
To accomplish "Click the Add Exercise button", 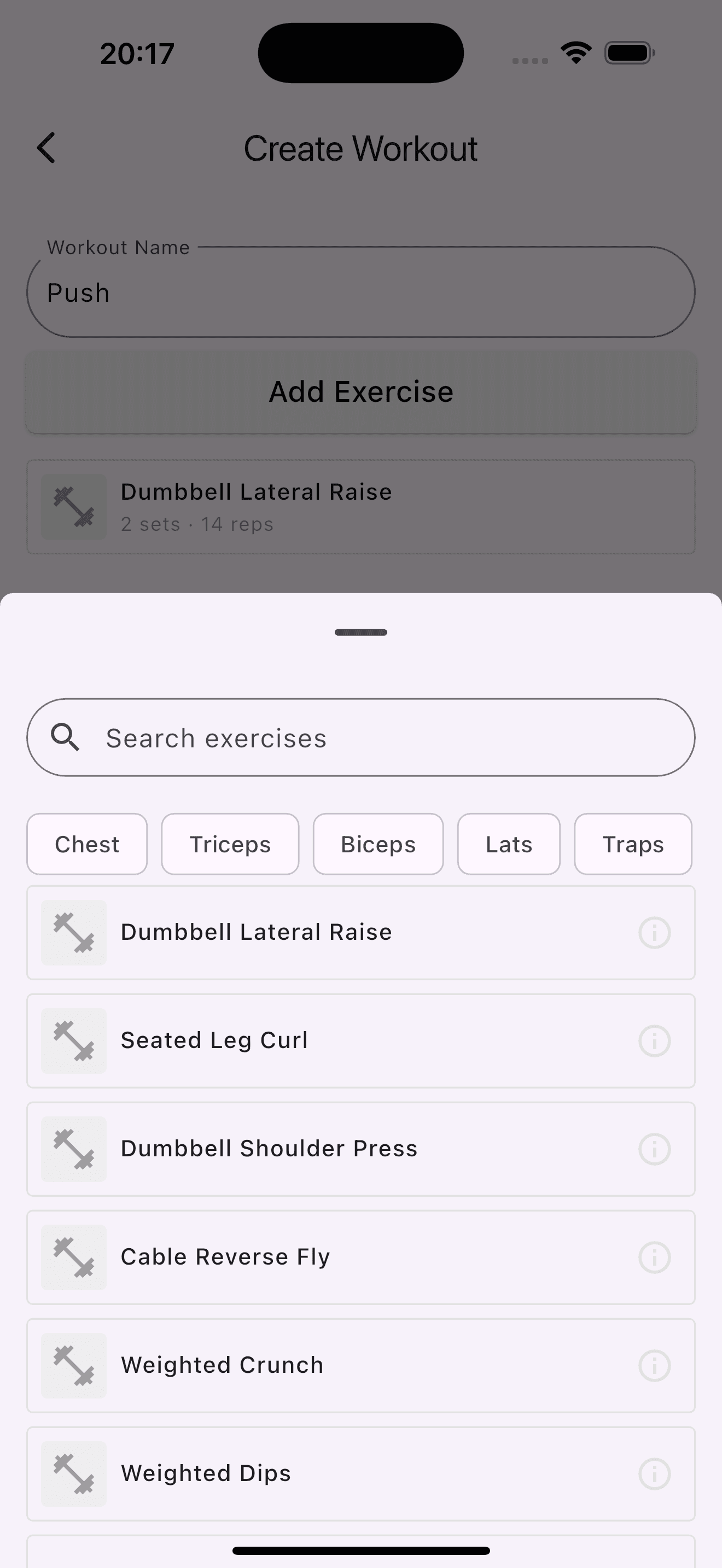I will 361,391.
